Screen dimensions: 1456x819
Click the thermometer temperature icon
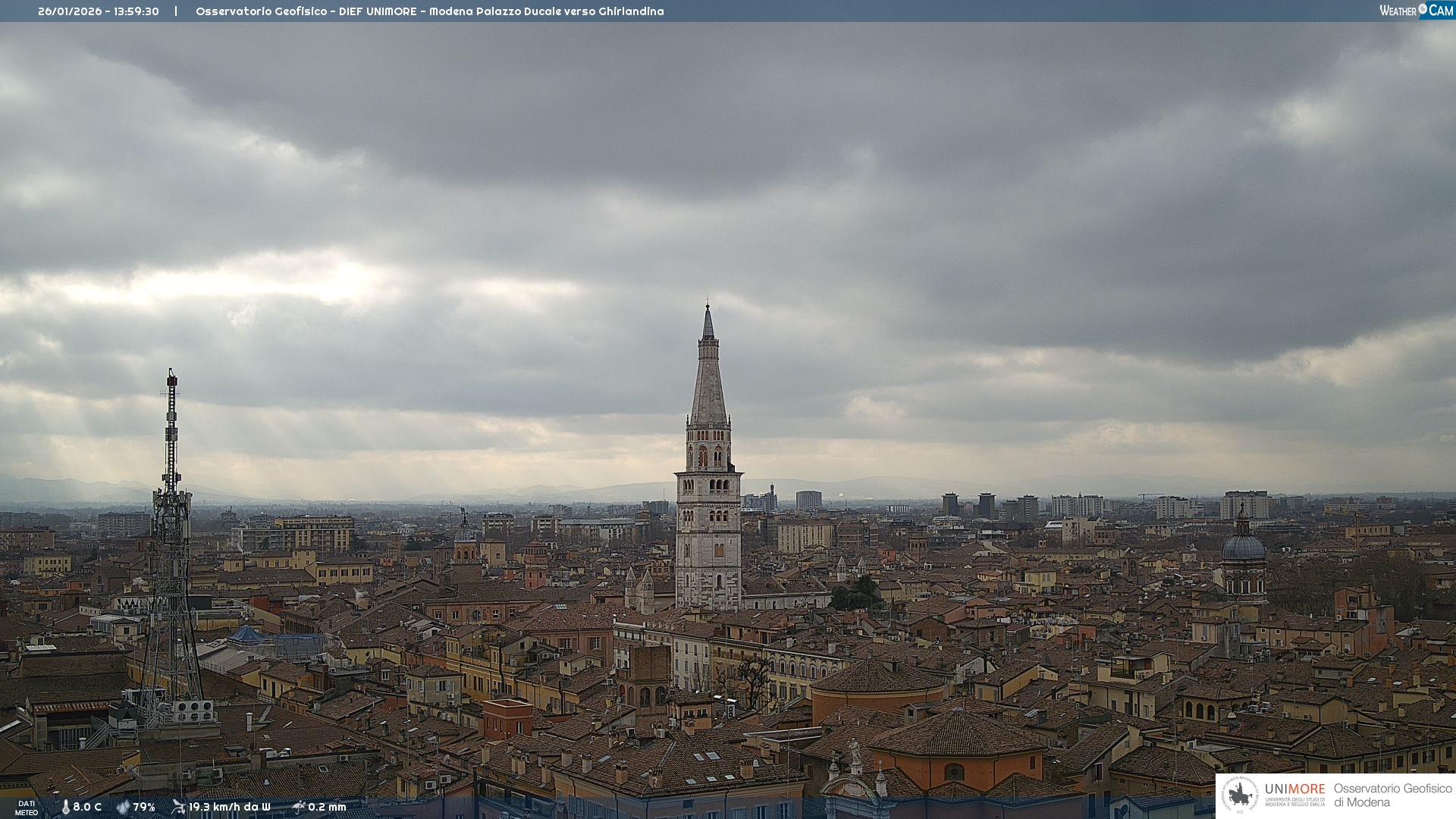pyautogui.click(x=65, y=807)
